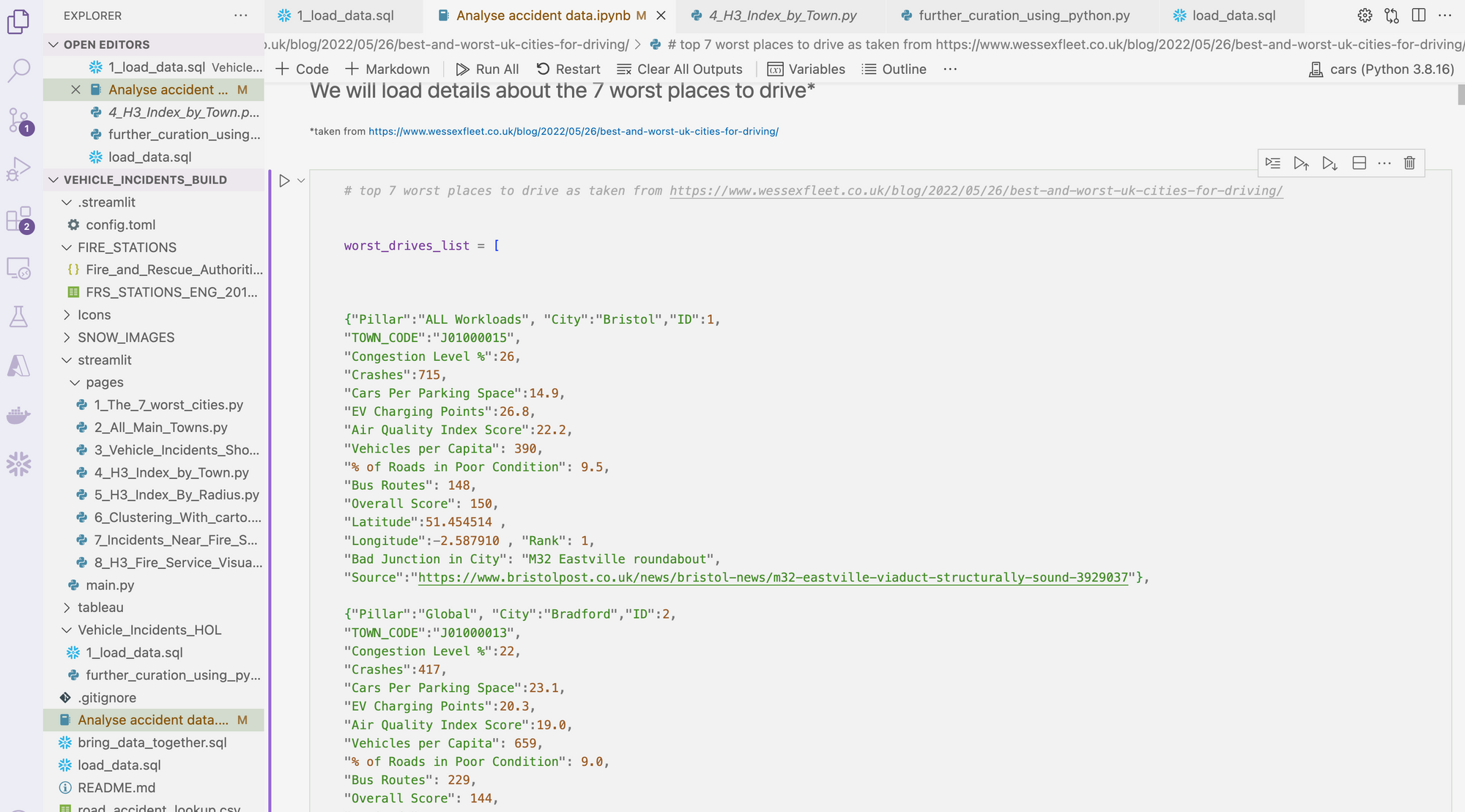Open the Testing flask view
1465x812 pixels.
18,316
